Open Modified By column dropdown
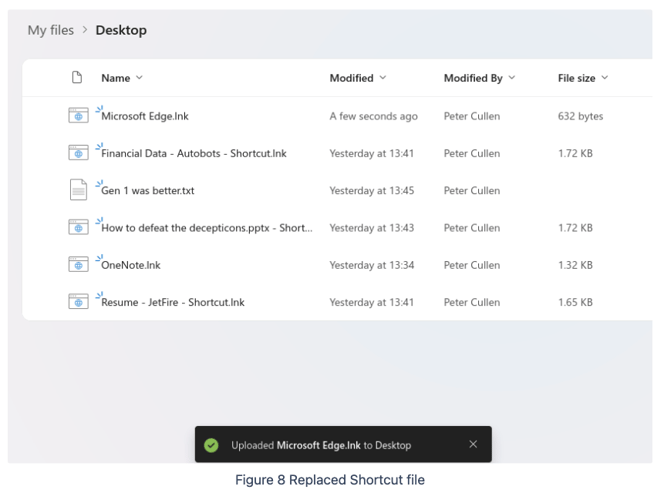Viewport: 664px width, 493px height. [512, 78]
